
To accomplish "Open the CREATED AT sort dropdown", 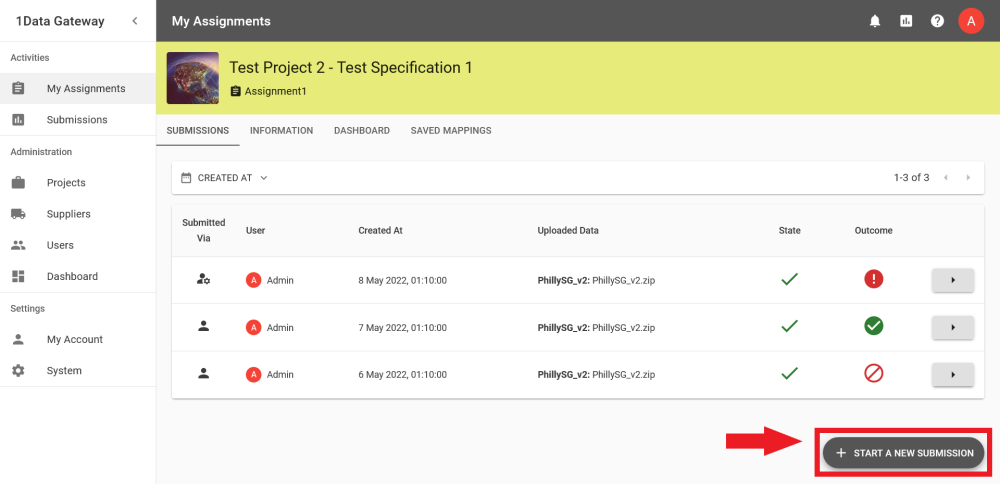I will (224, 178).
